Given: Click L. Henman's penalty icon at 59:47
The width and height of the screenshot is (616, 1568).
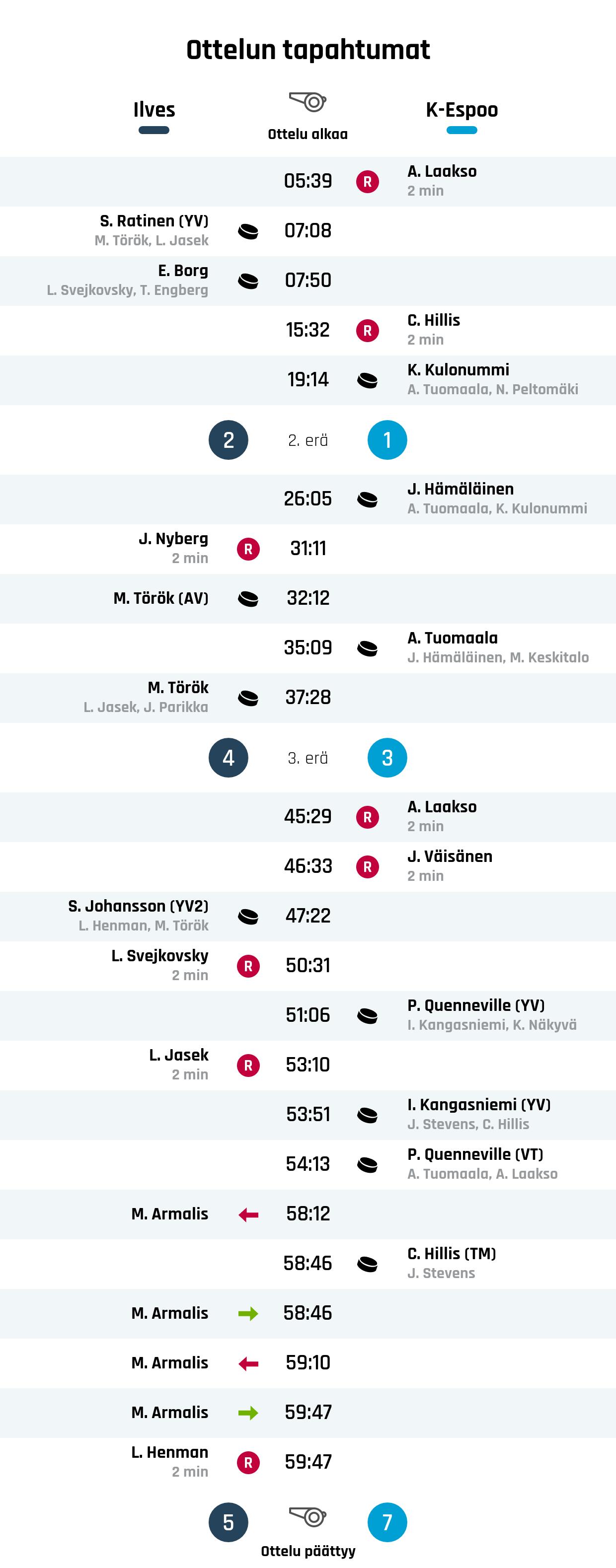Looking at the screenshot, I should click(x=248, y=1463).
